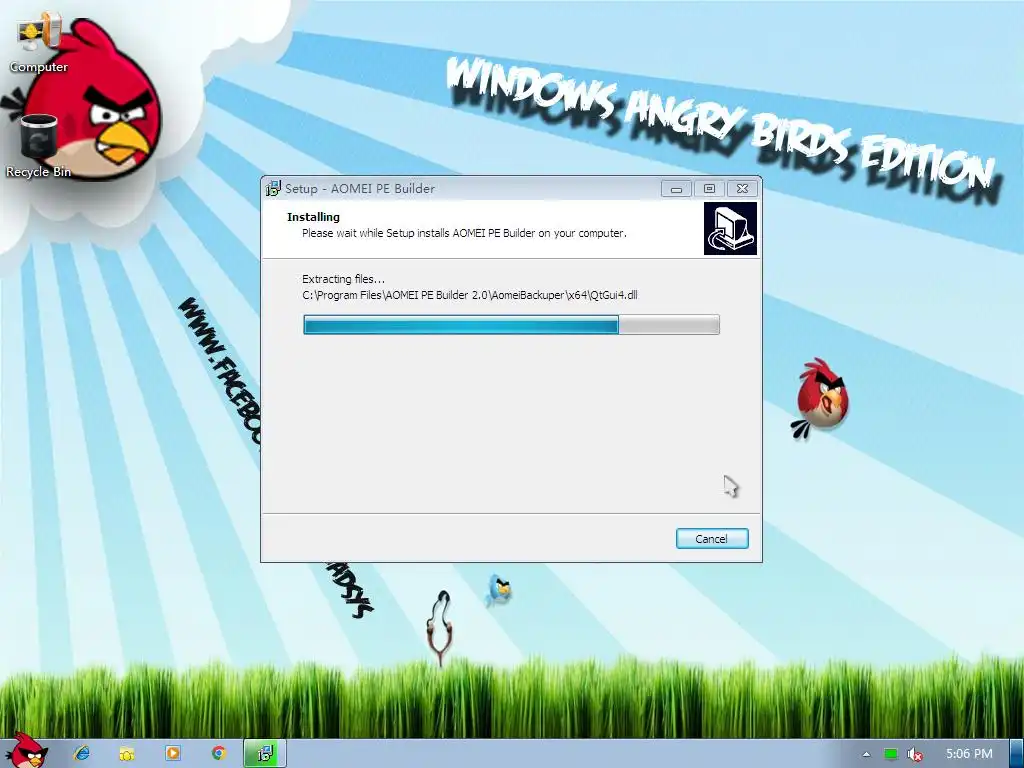Click the QtGui4.dll file path text

470,295
